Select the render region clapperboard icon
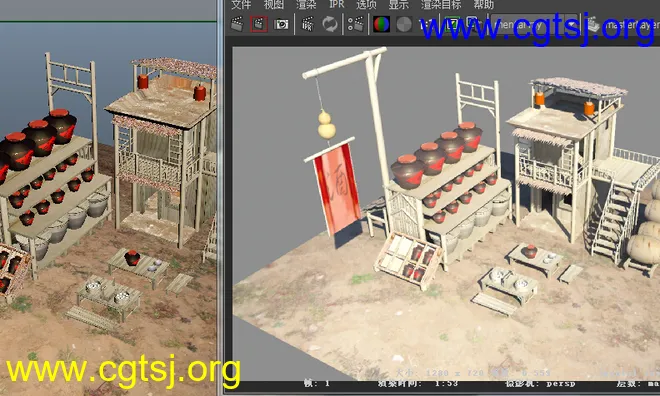The height and width of the screenshot is (396, 660). coord(258,24)
